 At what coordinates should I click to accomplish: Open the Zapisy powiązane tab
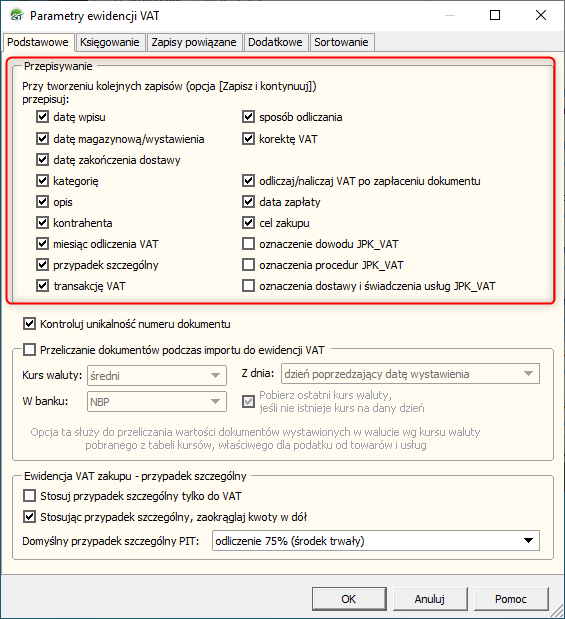(194, 42)
